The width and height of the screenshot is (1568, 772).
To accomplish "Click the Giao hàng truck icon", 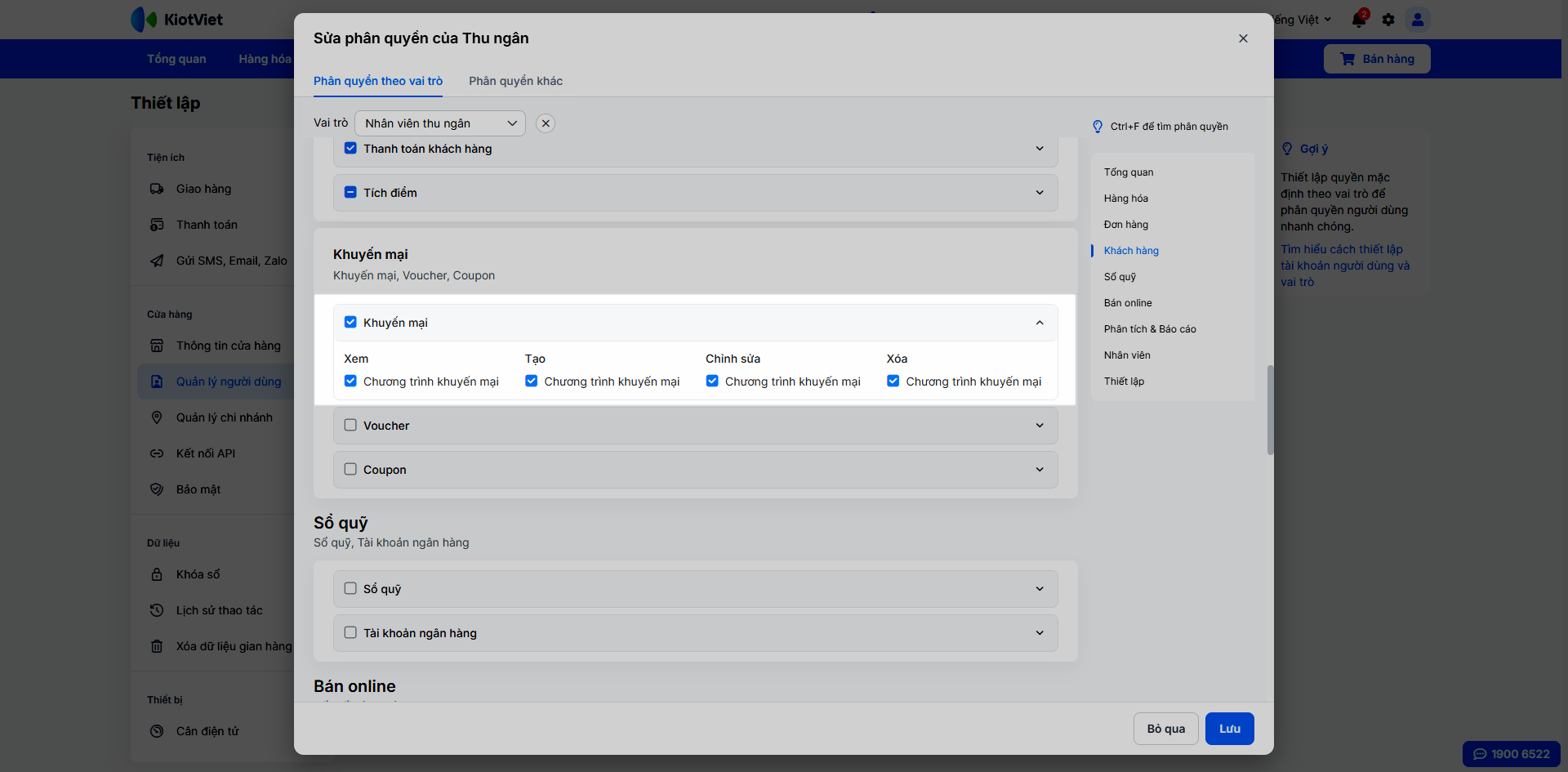I will pyautogui.click(x=157, y=189).
